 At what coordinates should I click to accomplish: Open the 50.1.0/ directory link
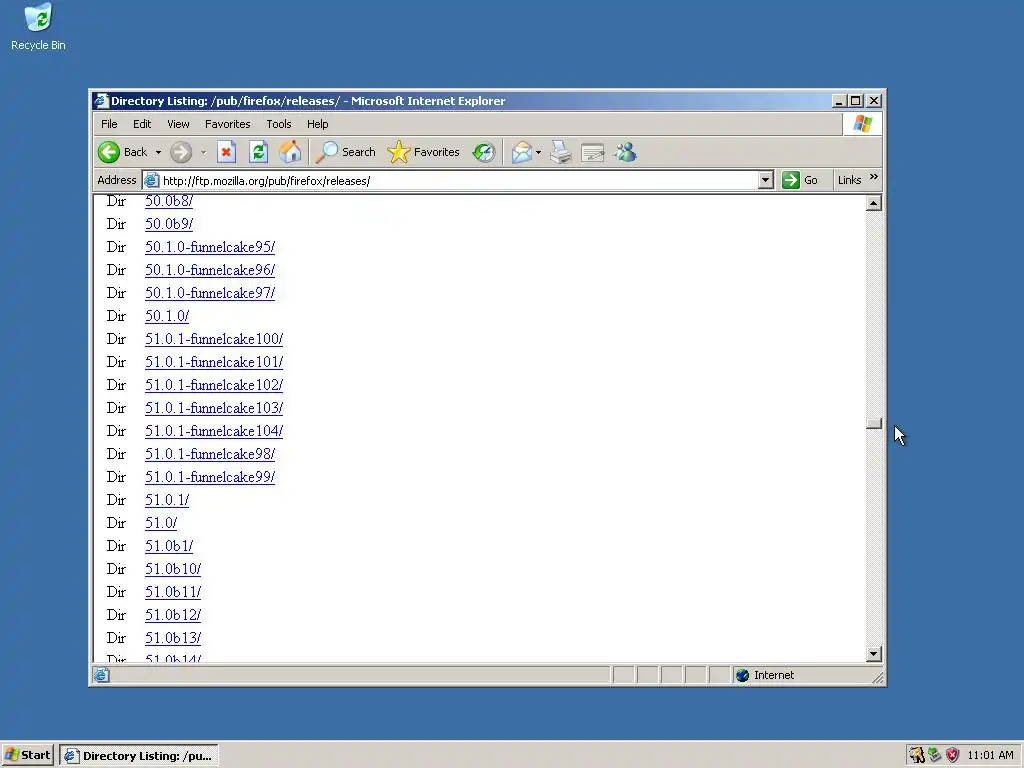167,316
